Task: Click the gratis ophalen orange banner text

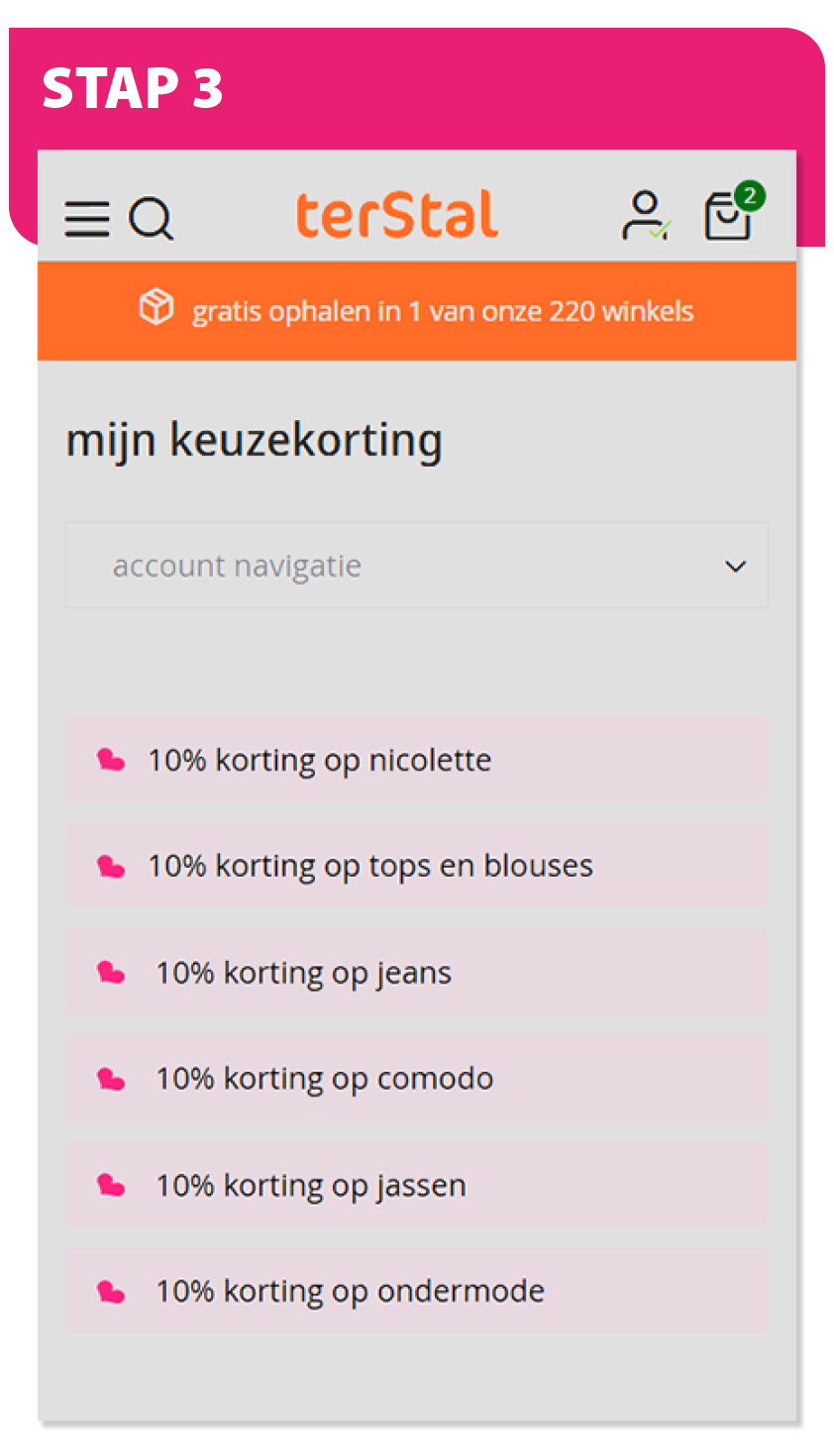Action: (x=442, y=311)
